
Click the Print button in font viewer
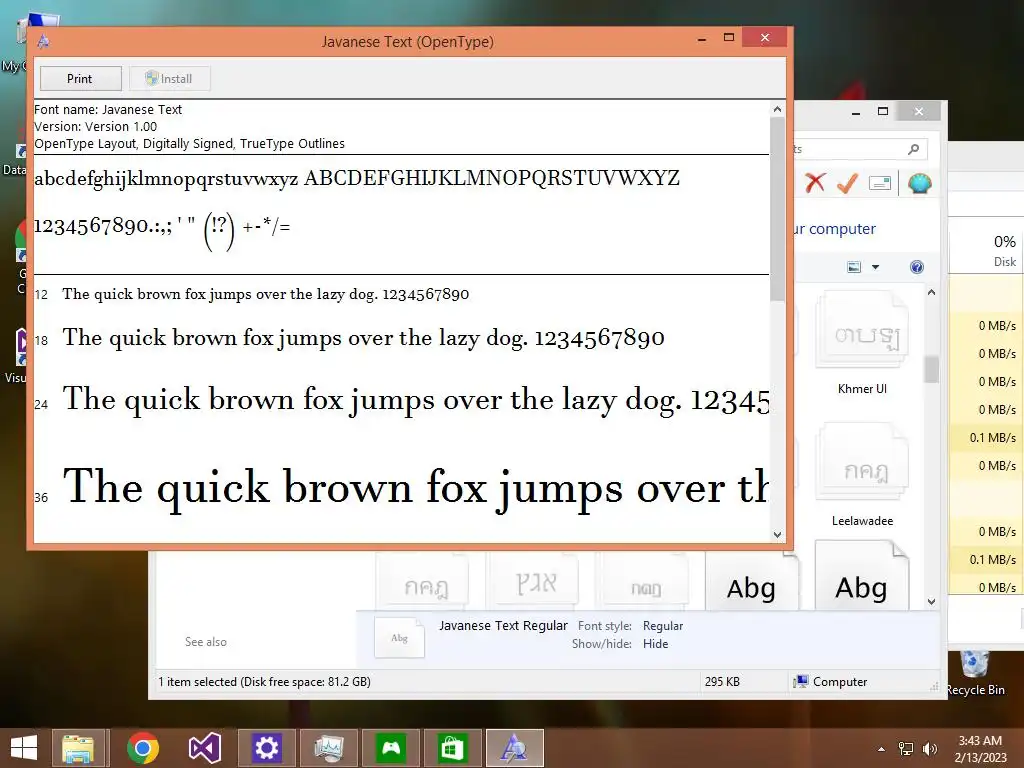coord(80,78)
